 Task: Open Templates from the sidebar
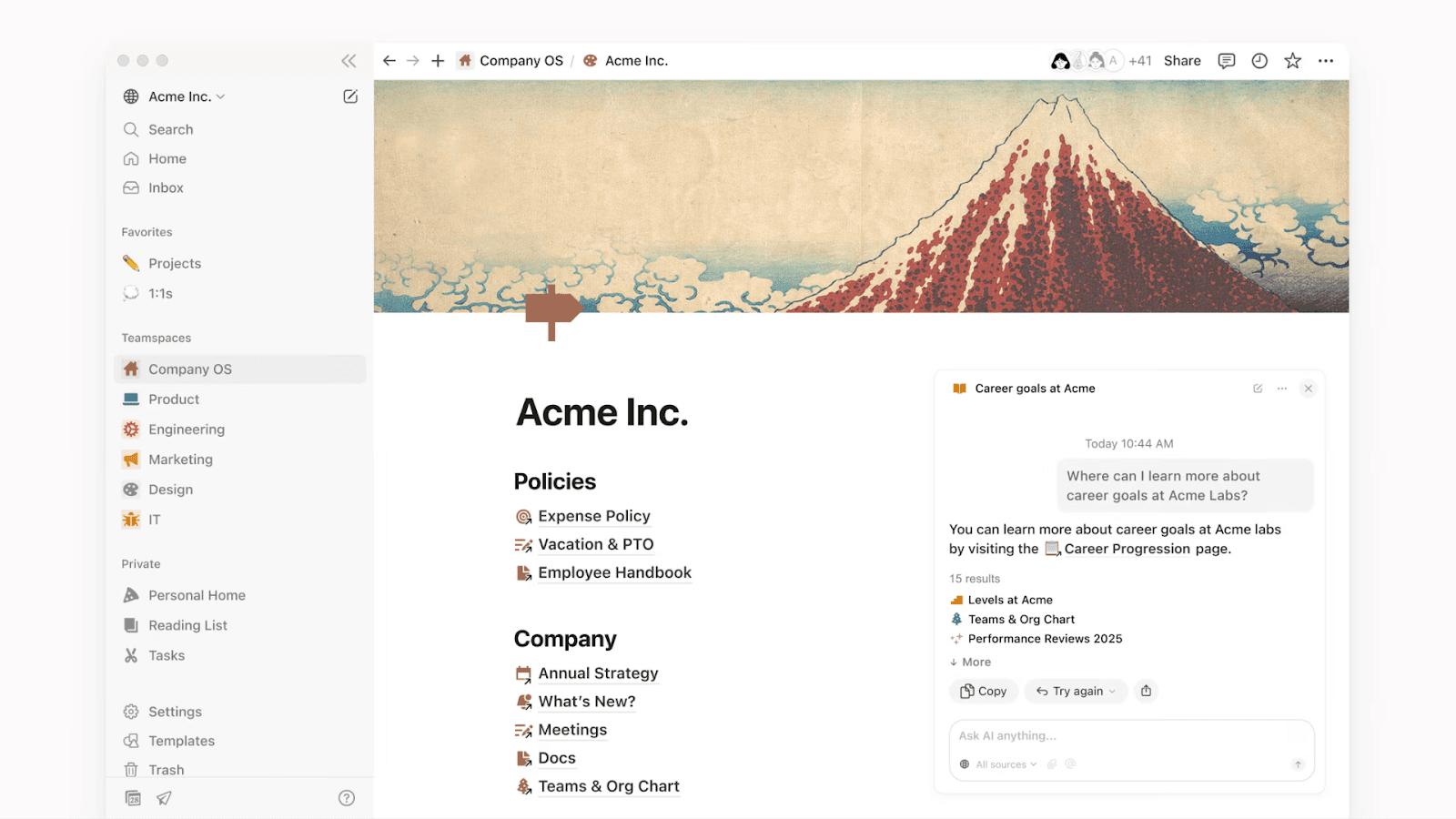coord(239,741)
